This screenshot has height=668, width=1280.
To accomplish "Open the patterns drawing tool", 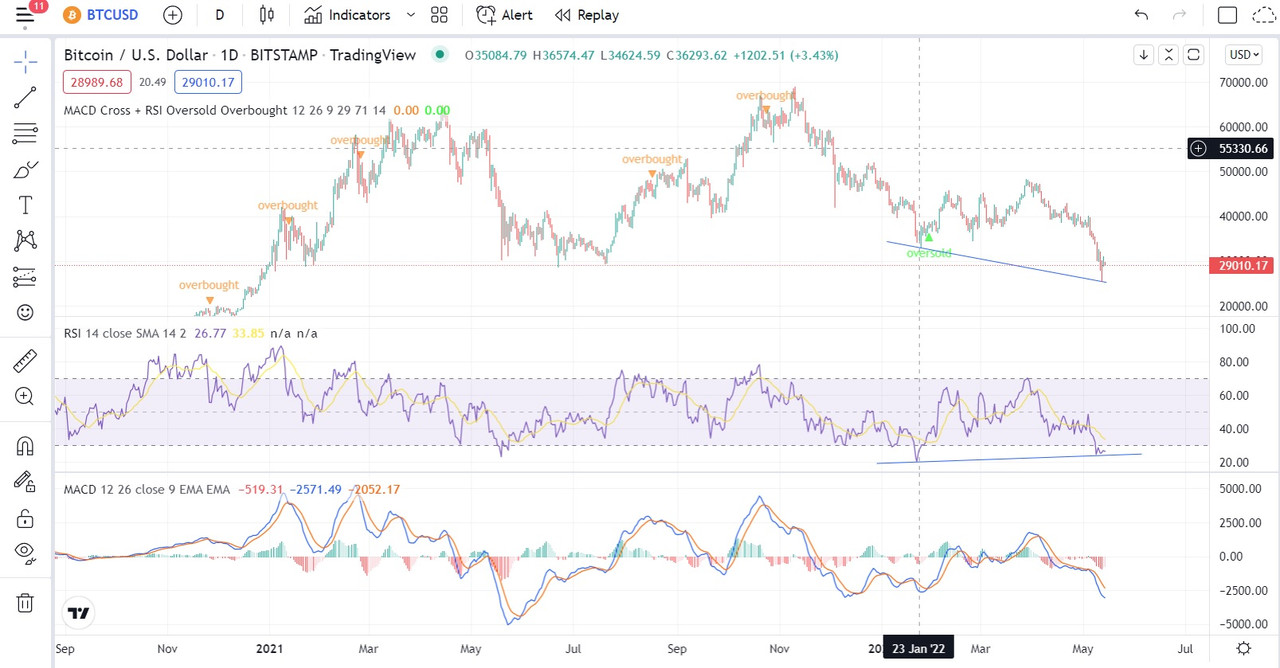I will (x=25, y=240).
